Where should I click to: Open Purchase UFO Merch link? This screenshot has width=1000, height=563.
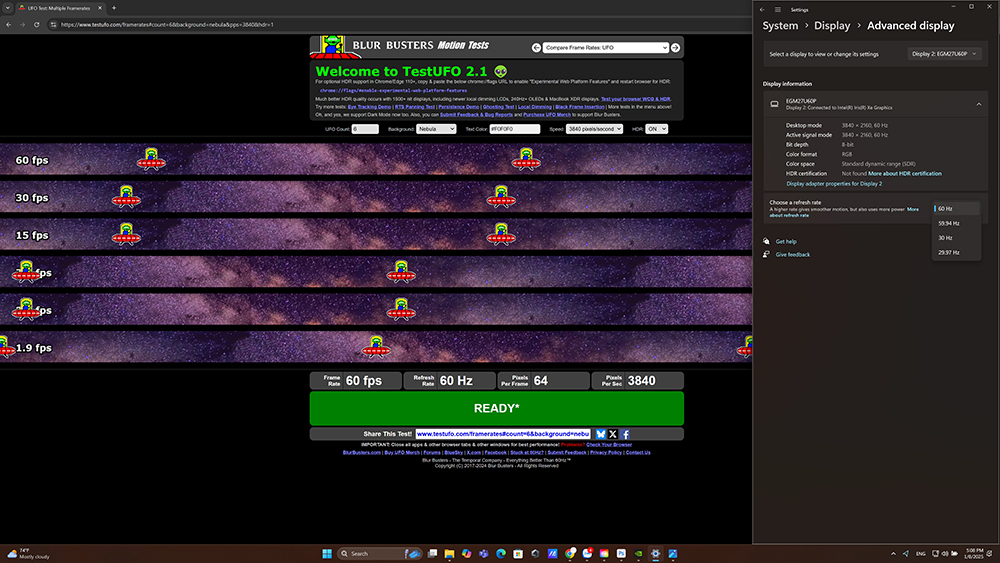(x=547, y=115)
